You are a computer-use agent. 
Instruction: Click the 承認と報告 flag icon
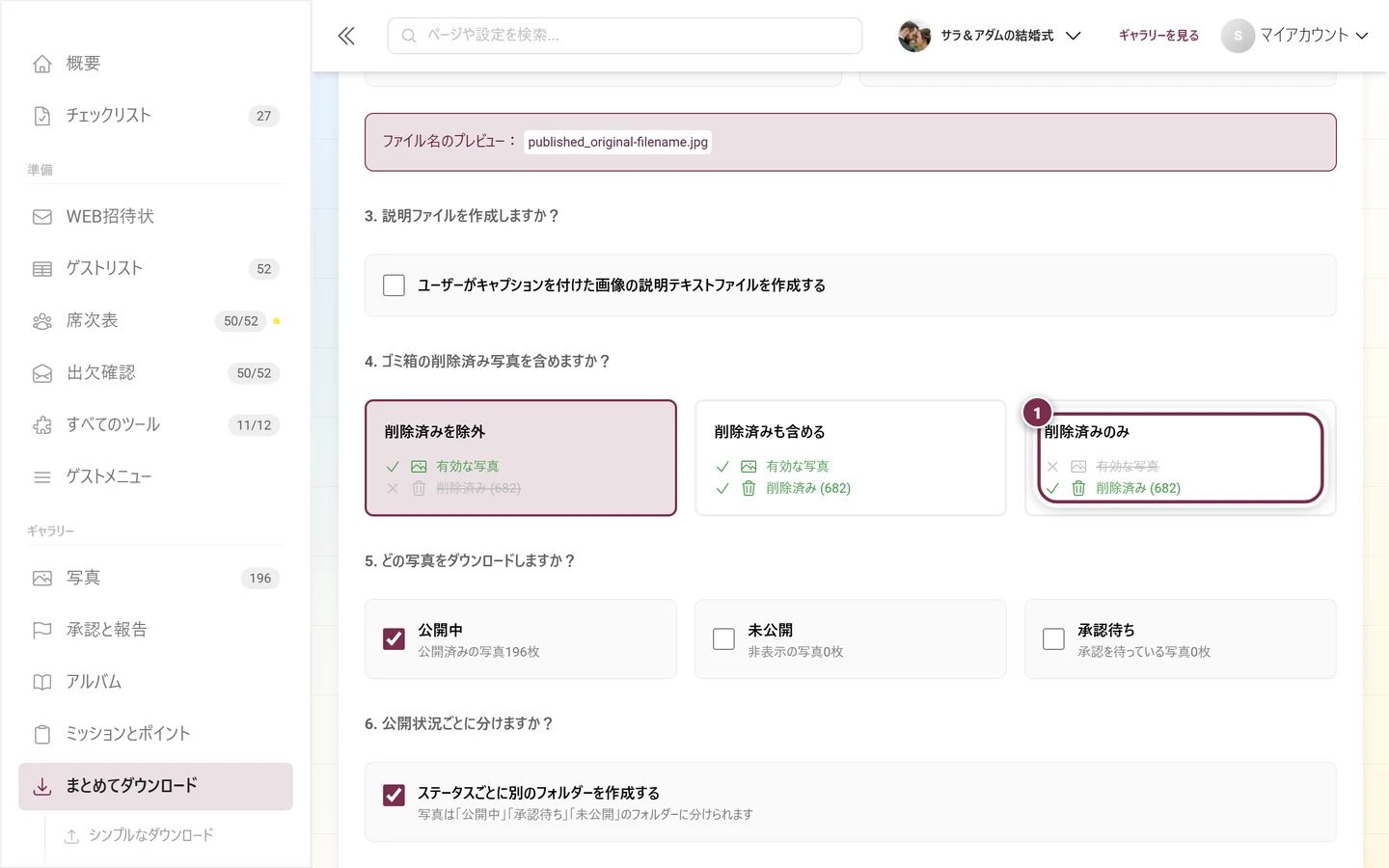tap(42, 631)
